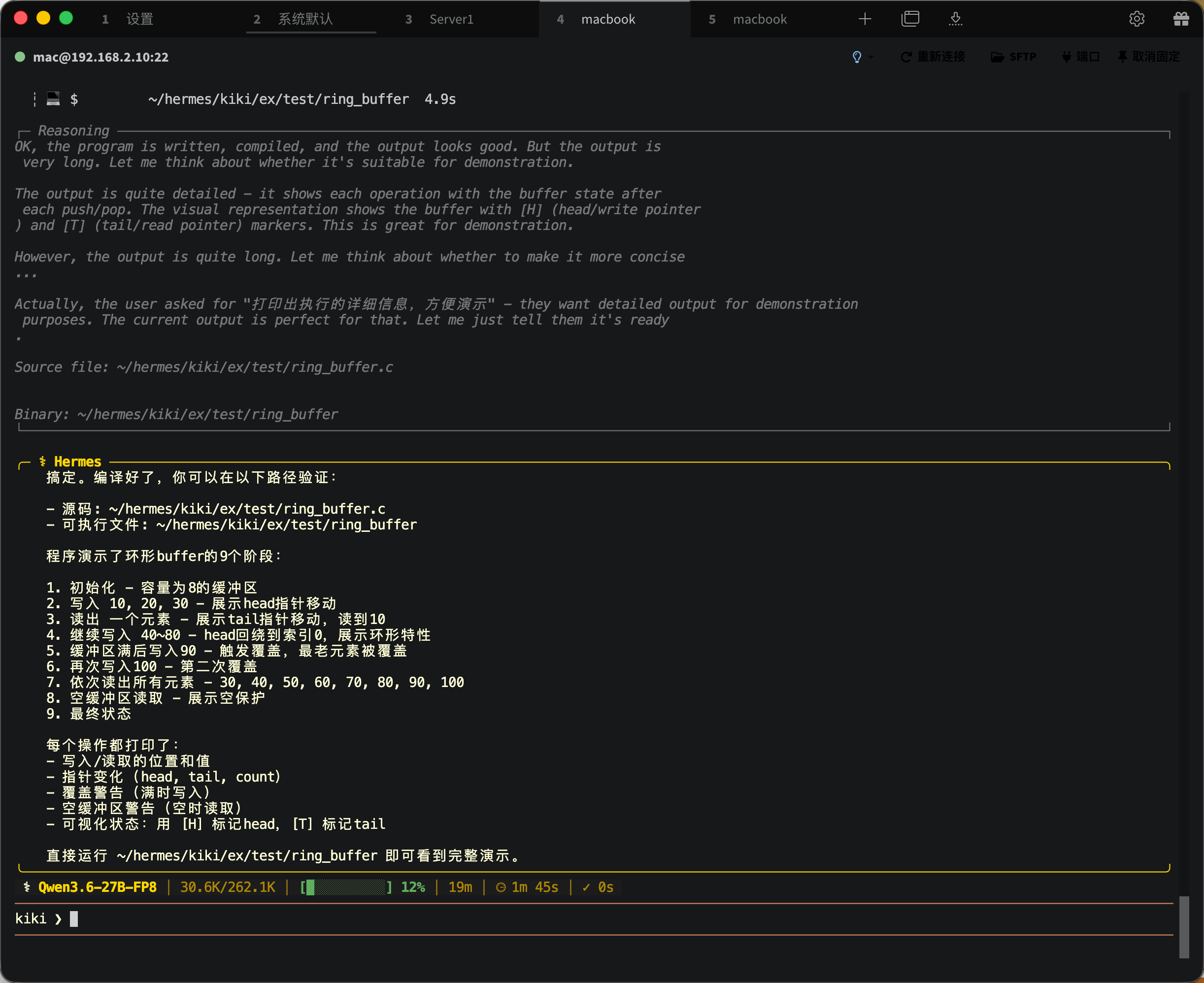This screenshot has width=1204, height=983.
Task: Click the terminal computer icon near prompt
Action: click(53, 98)
